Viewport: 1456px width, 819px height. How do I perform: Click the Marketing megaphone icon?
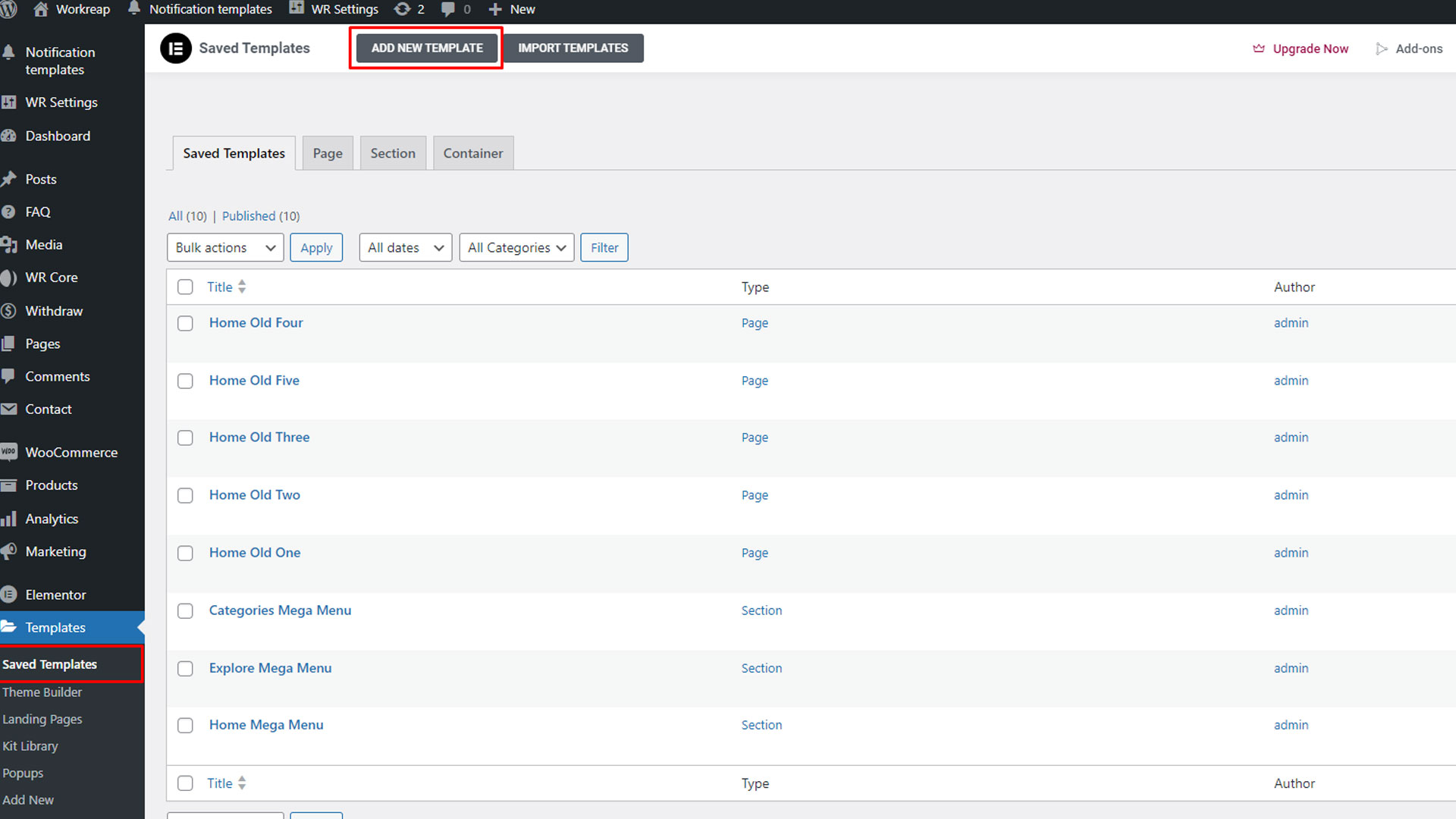(9, 551)
